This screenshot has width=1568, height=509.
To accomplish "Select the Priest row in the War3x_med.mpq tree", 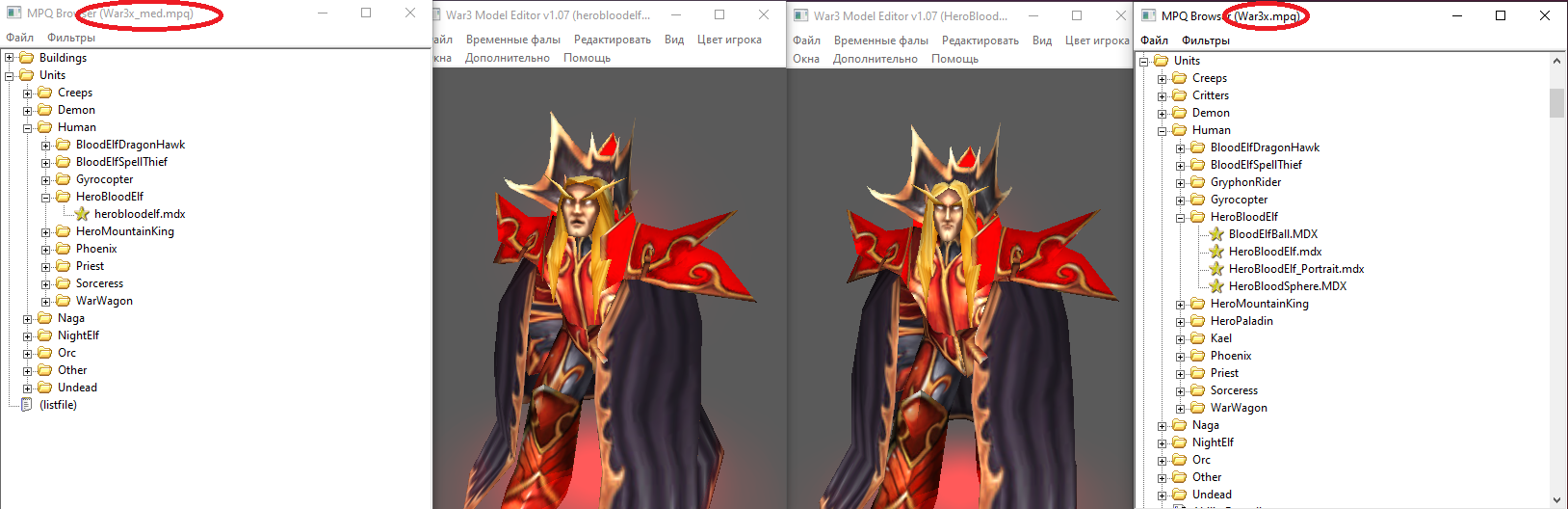I will pos(90,266).
